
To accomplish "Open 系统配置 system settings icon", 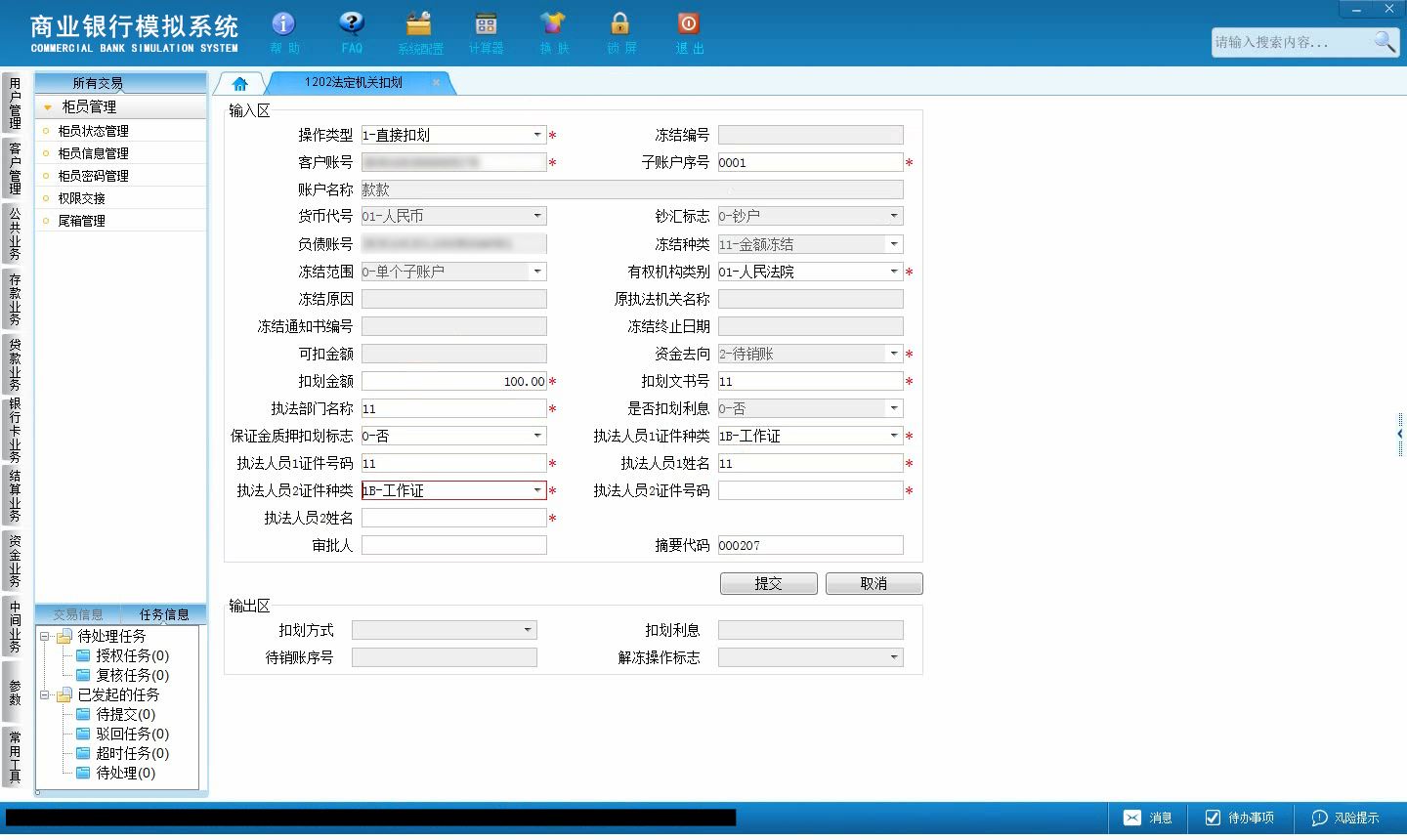I will click(420, 32).
